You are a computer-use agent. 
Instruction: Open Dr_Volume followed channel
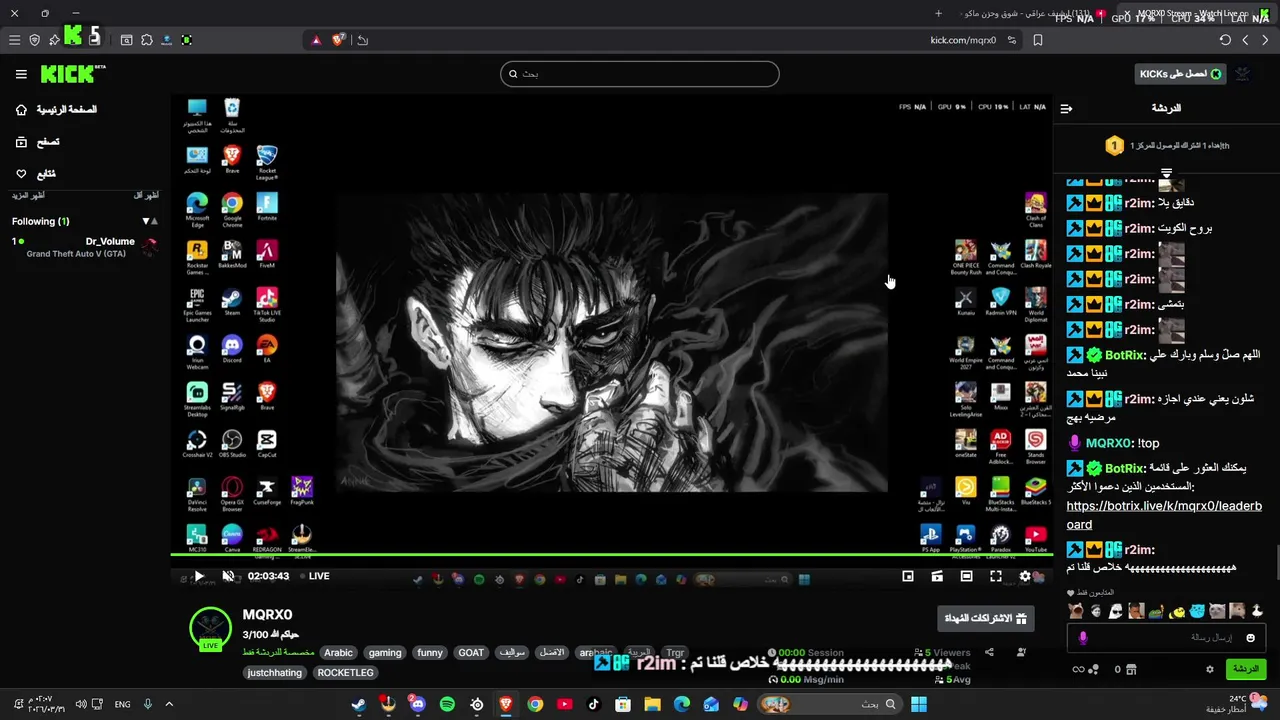click(85, 247)
